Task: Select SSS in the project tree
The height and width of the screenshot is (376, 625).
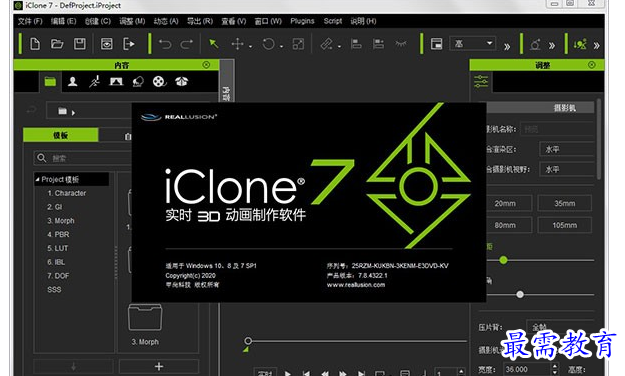Action: (x=54, y=289)
